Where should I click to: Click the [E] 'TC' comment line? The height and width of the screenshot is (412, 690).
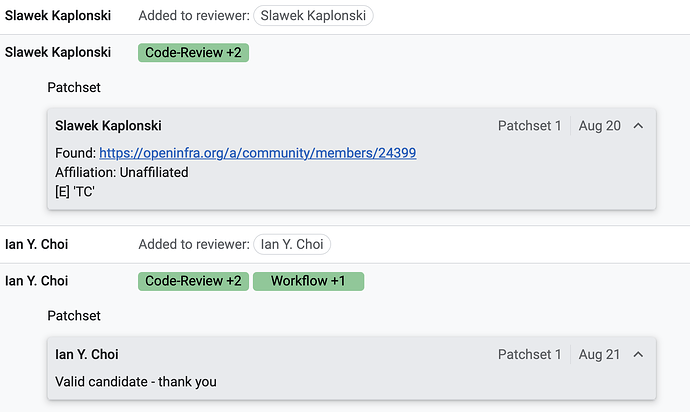coord(76,191)
